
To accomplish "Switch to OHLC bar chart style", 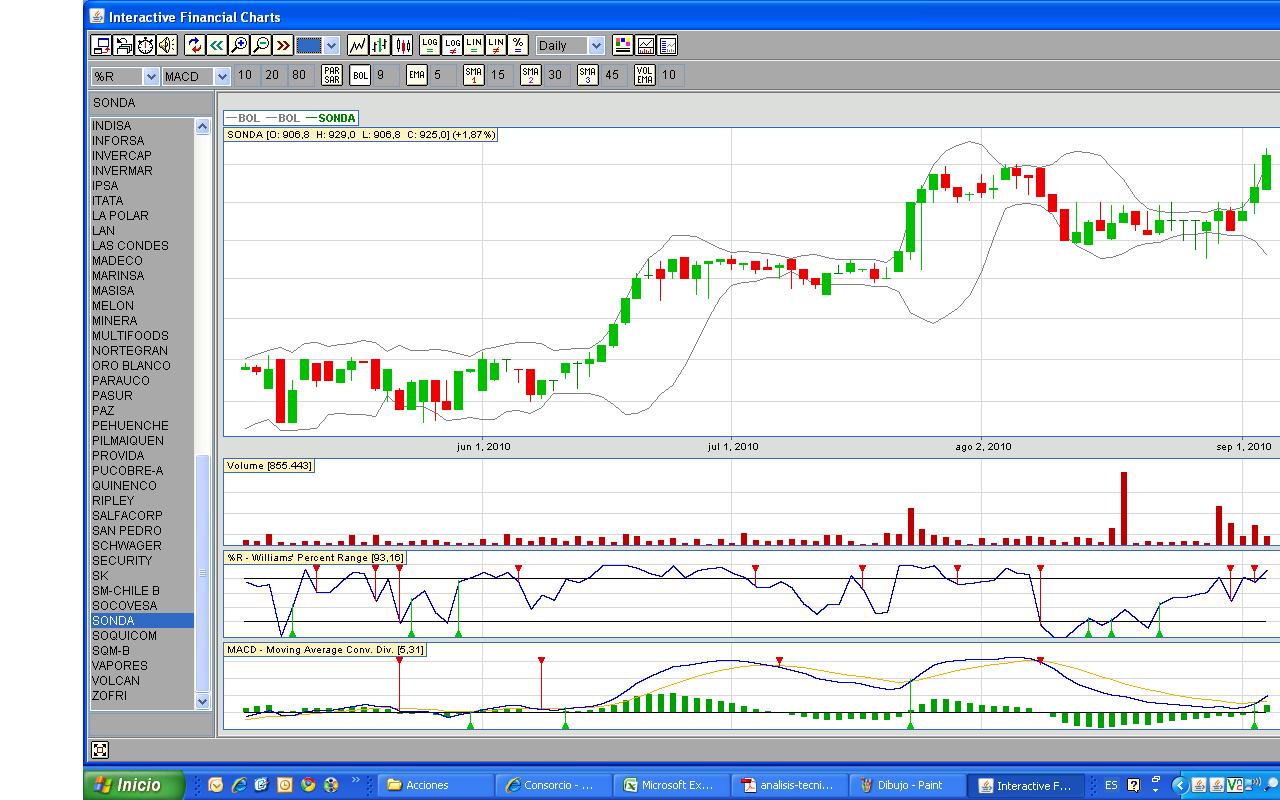I will (380, 45).
